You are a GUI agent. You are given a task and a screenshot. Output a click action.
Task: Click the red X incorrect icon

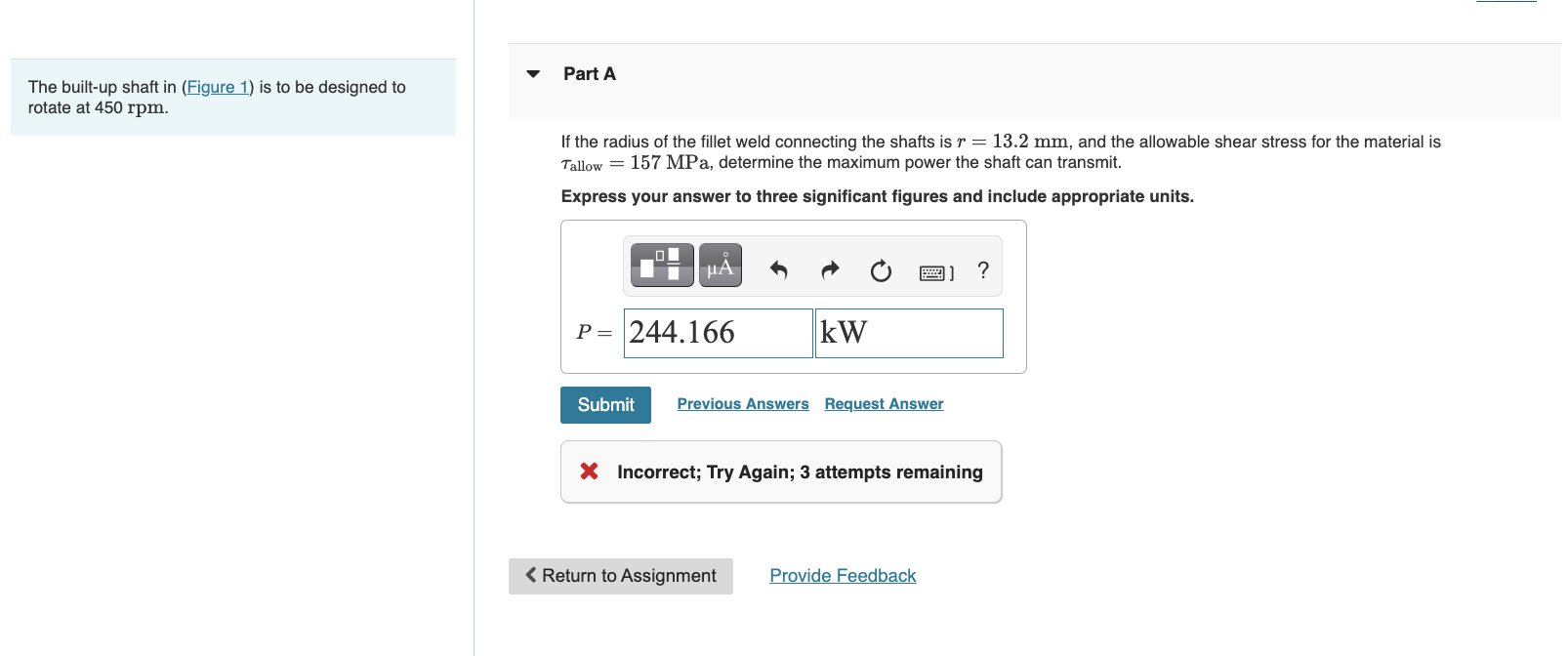(x=590, y=471)
